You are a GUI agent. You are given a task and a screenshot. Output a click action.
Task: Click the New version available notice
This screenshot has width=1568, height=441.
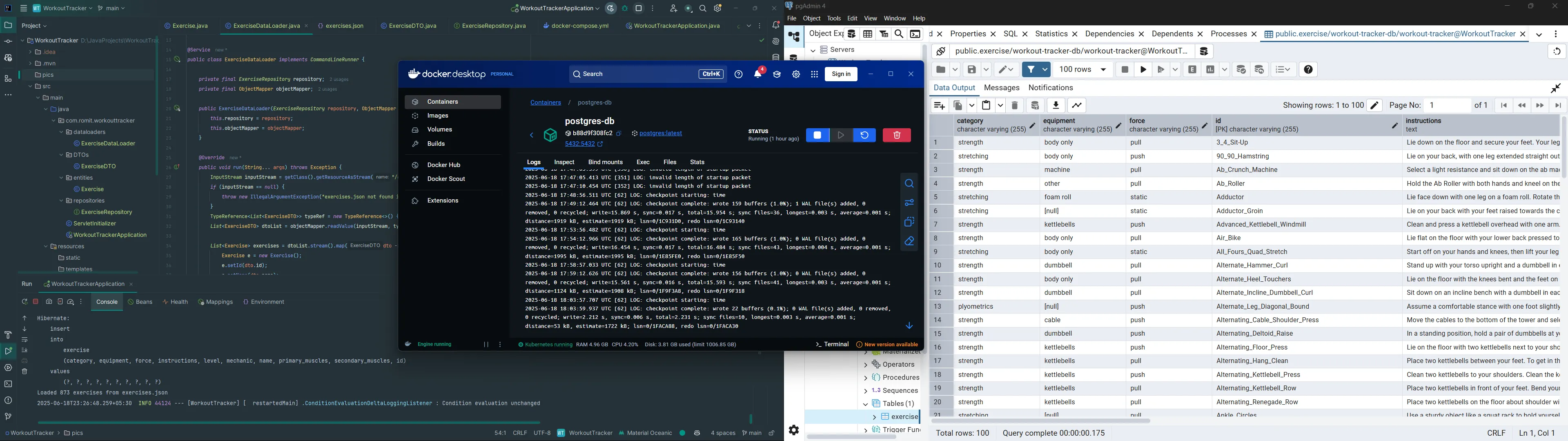click(887, 345)
